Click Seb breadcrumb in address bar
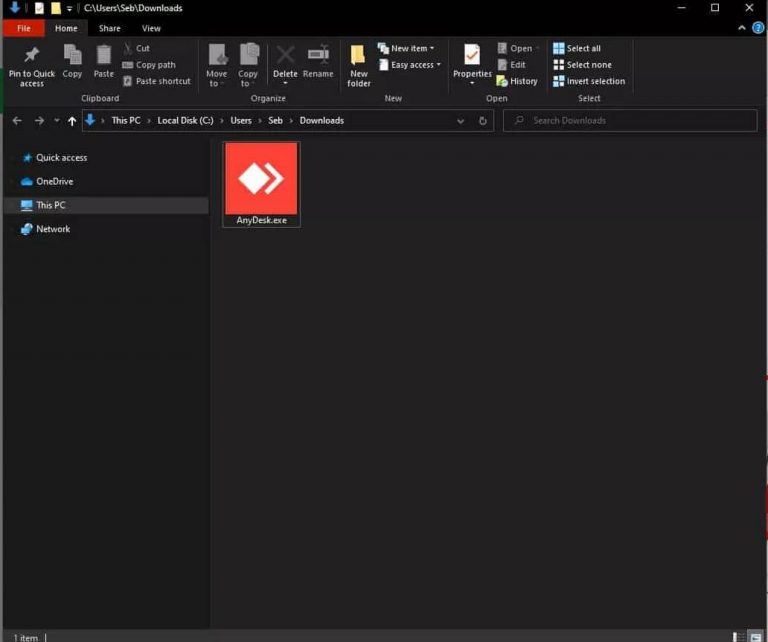The image size is (768, 642). pos(275,120)
